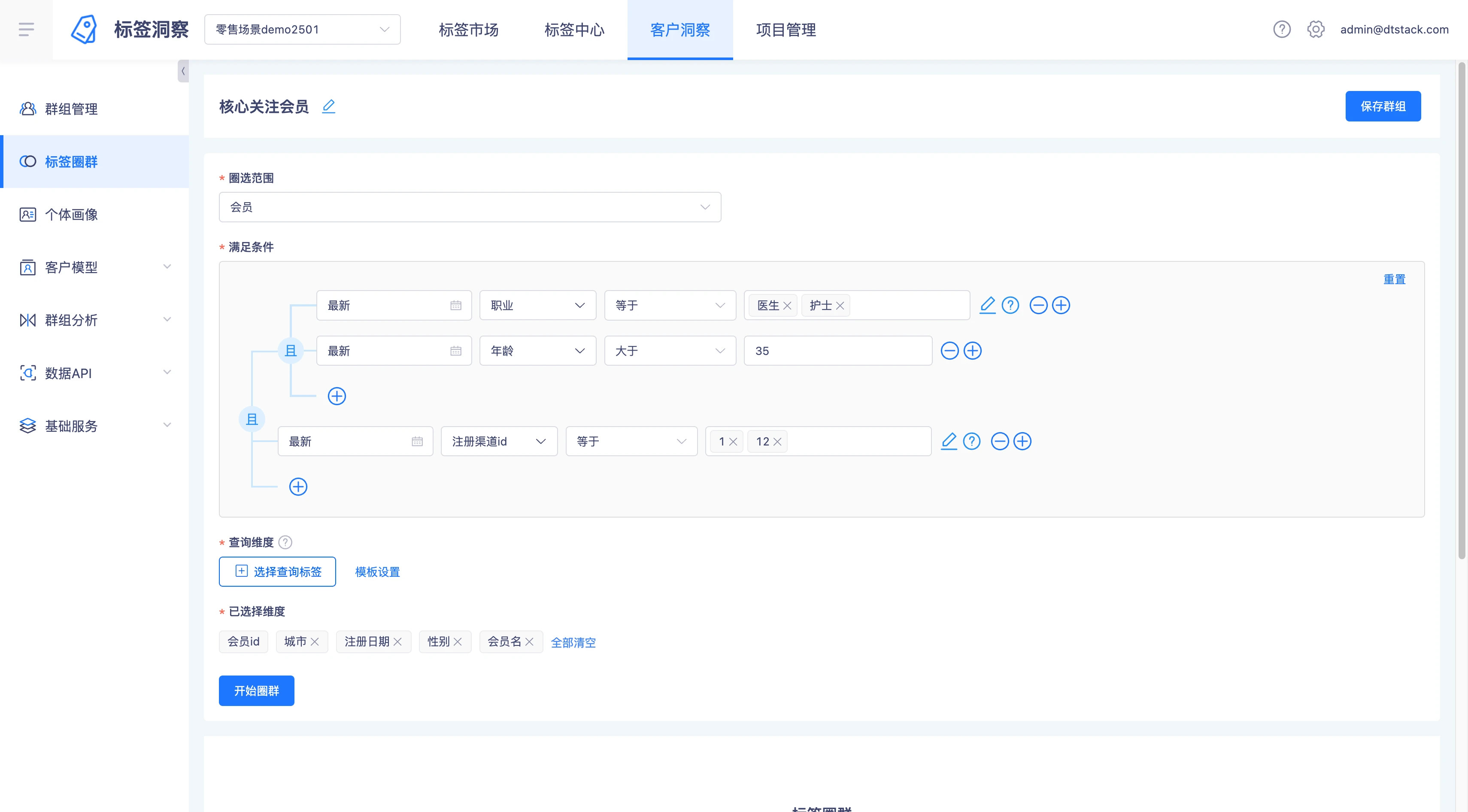Open the help question mark in the header
Screen dimensions: 1468x812
[x=1282, y=29]
